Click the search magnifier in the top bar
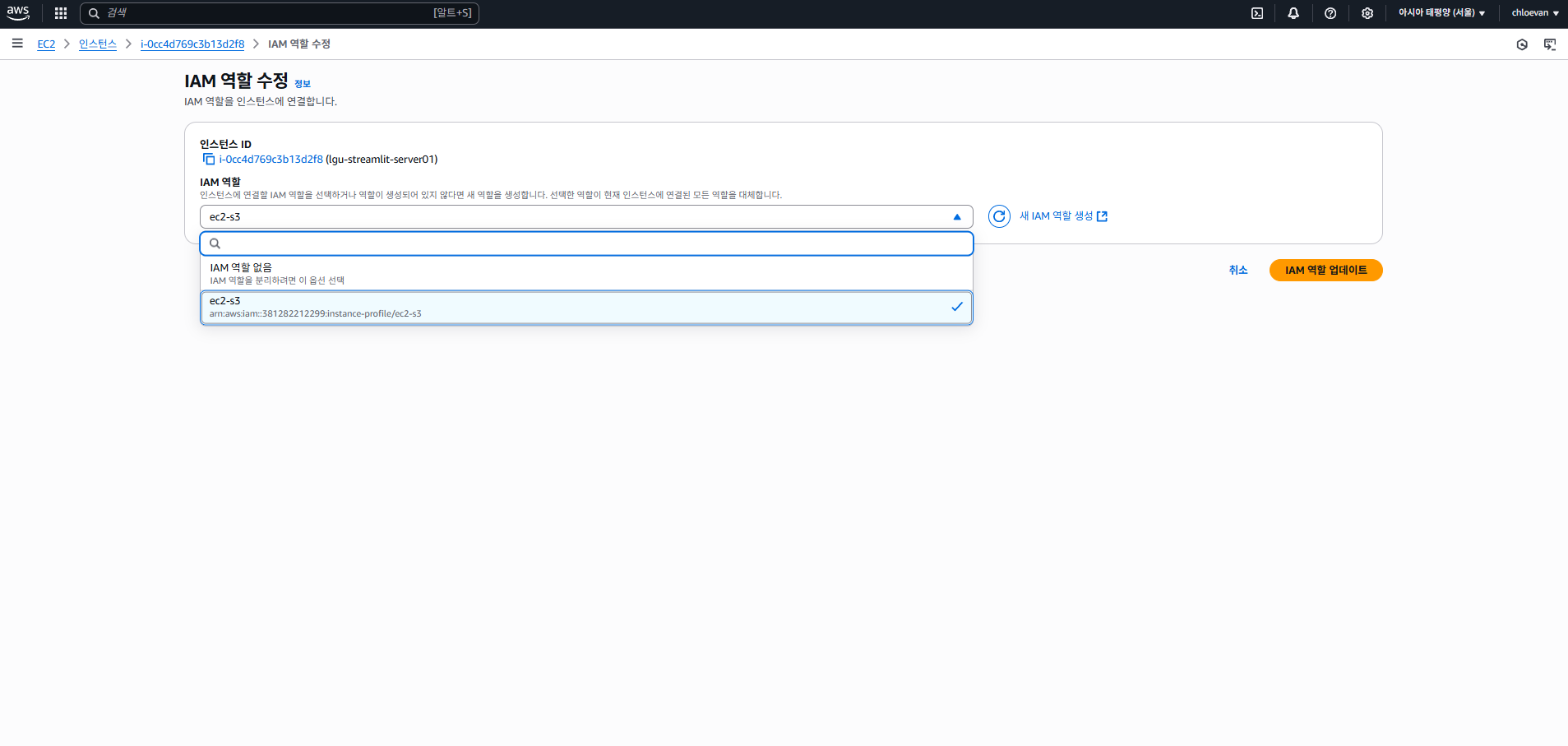This screenshot has width=1568, height=746. pyautogui.click(x=94, y=13)
